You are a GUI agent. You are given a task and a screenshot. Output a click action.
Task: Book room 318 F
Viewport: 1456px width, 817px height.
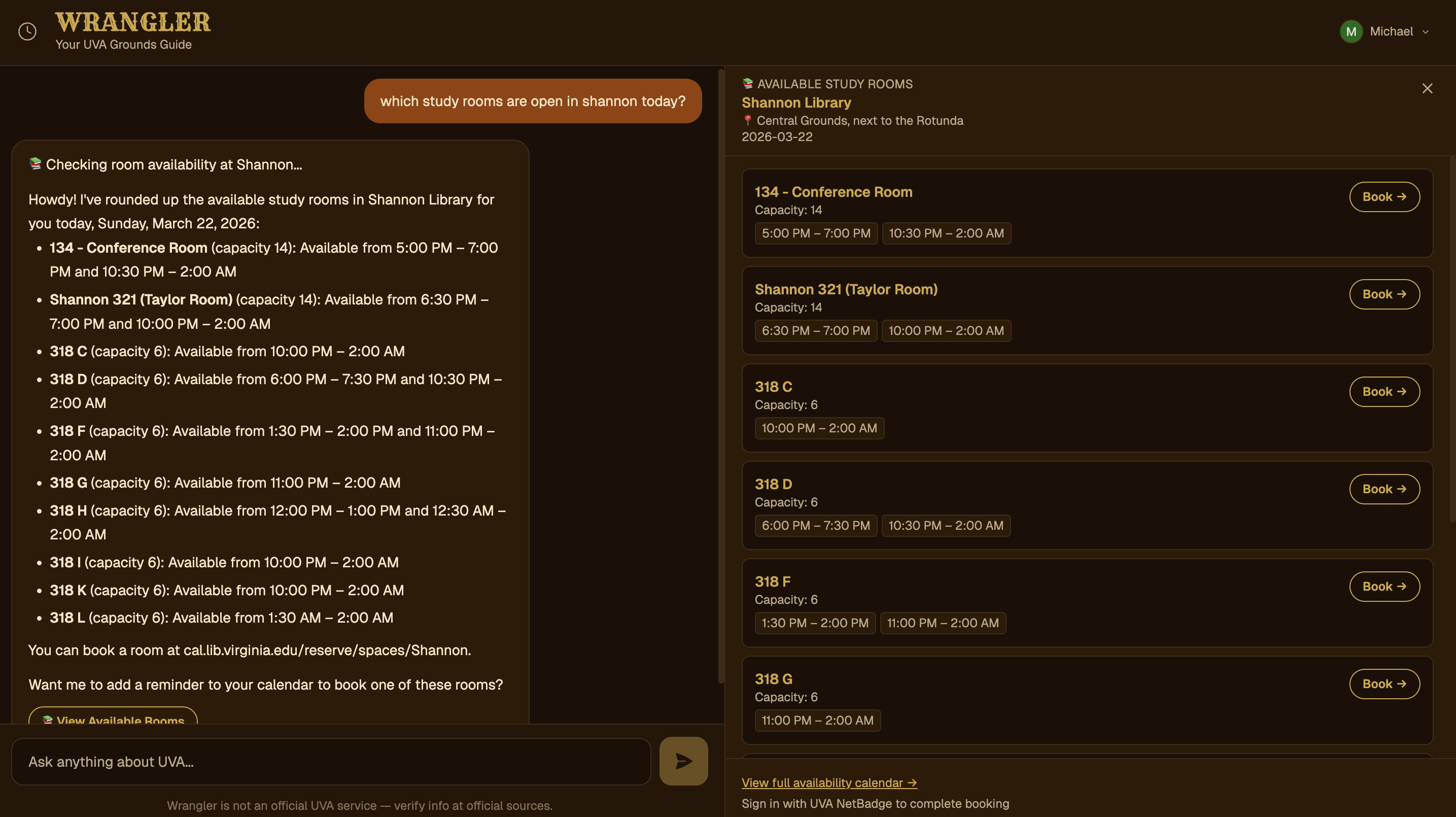coord(1384,586)
